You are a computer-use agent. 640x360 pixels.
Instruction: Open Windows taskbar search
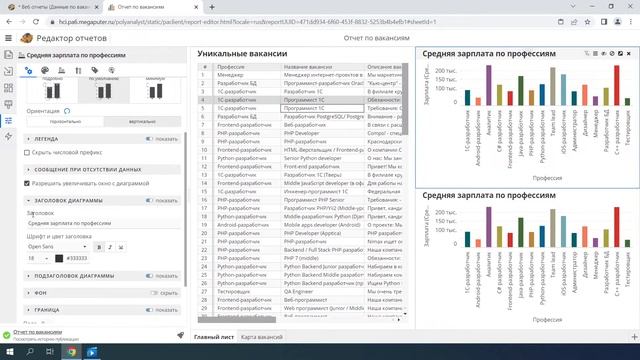[30, 351]
